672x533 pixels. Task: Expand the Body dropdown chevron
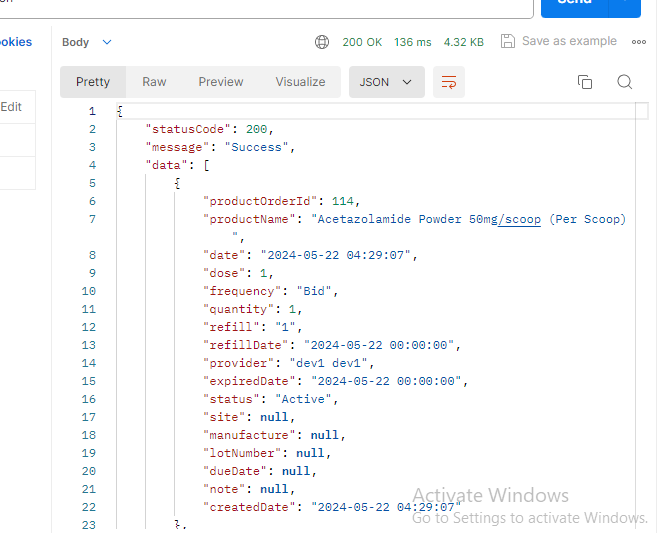[x=107, y=42]
